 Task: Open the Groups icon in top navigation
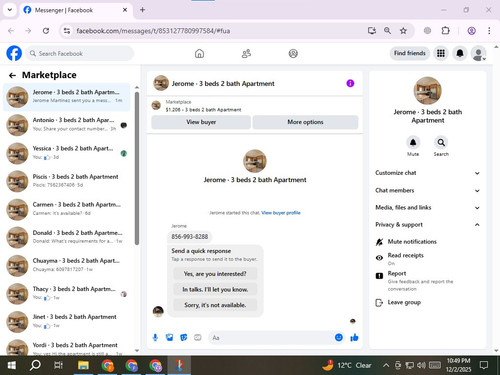pos(293,53)
